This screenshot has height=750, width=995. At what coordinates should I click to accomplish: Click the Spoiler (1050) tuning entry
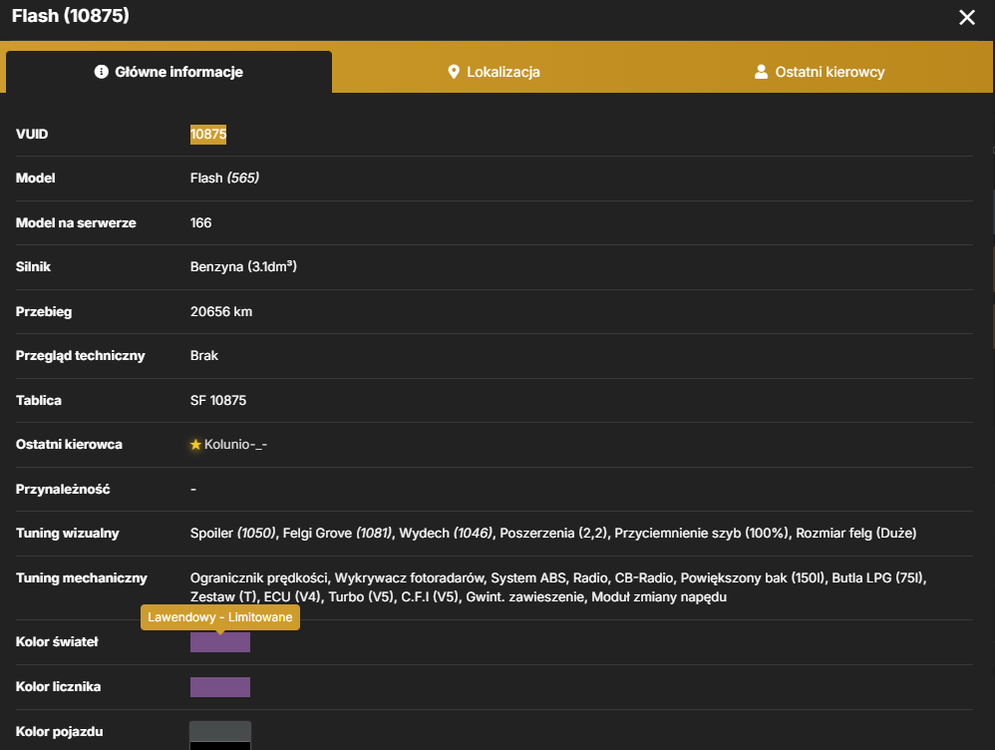(x=233, y=533)
